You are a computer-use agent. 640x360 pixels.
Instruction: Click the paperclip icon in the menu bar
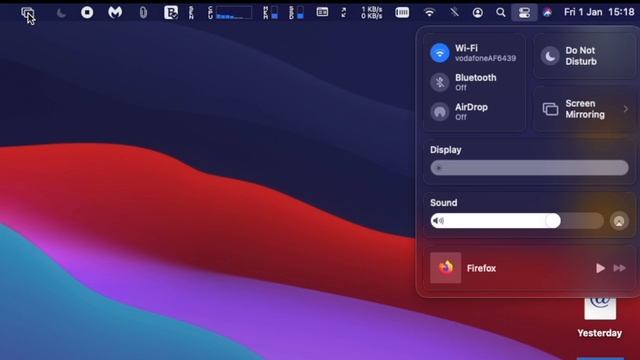pyautogui.click(x=143, y=13)
